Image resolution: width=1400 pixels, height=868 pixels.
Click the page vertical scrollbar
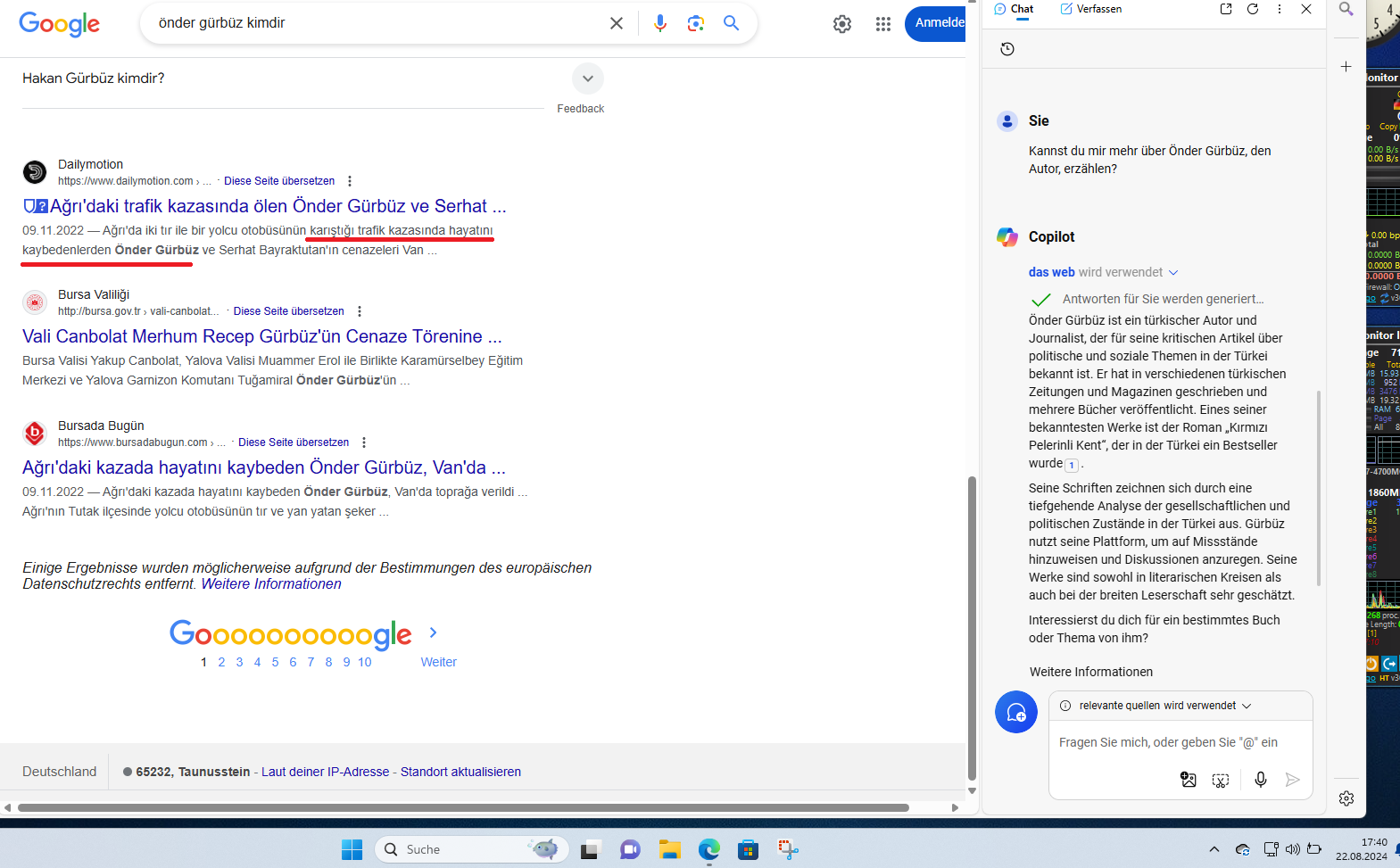pyautogui.click(x=972, y=628)
